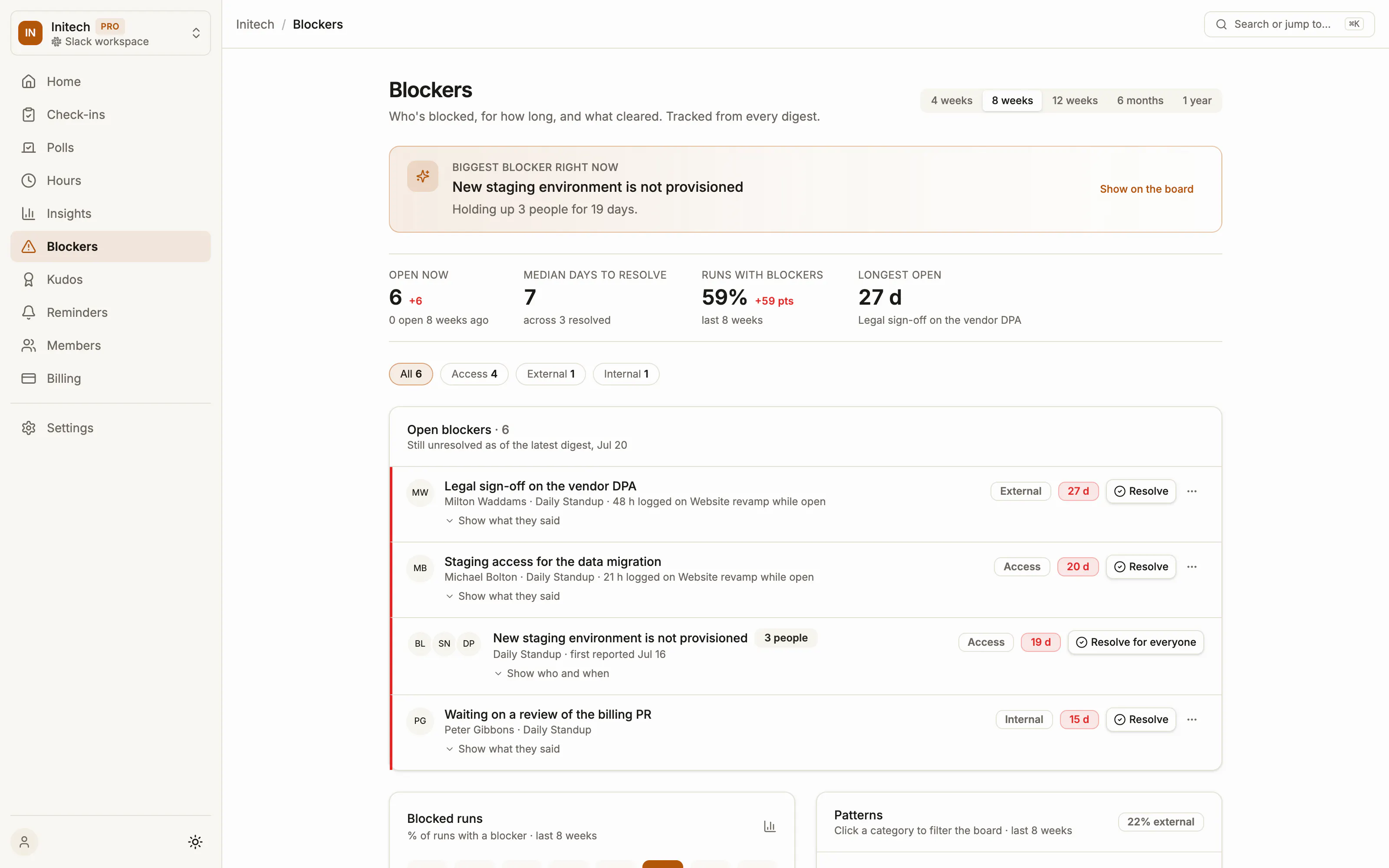Click the Settings gear icon
This screenshot has width=1389, height=868.
point(29,428)
